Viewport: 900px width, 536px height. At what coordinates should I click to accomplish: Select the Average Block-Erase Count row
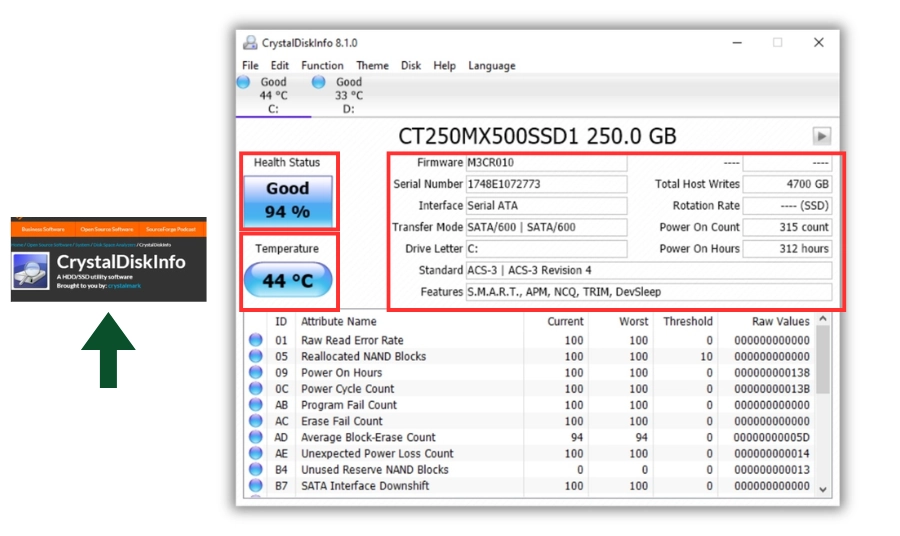click(529, 437)
